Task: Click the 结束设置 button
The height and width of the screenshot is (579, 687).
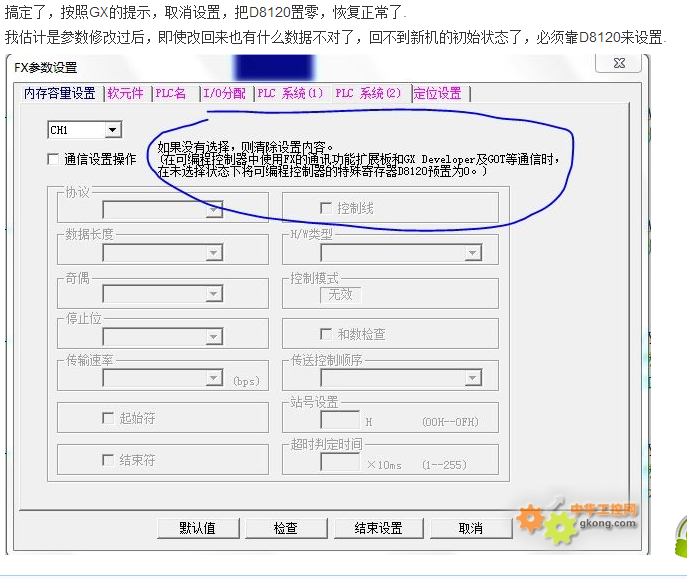Action: coord(378,528)
